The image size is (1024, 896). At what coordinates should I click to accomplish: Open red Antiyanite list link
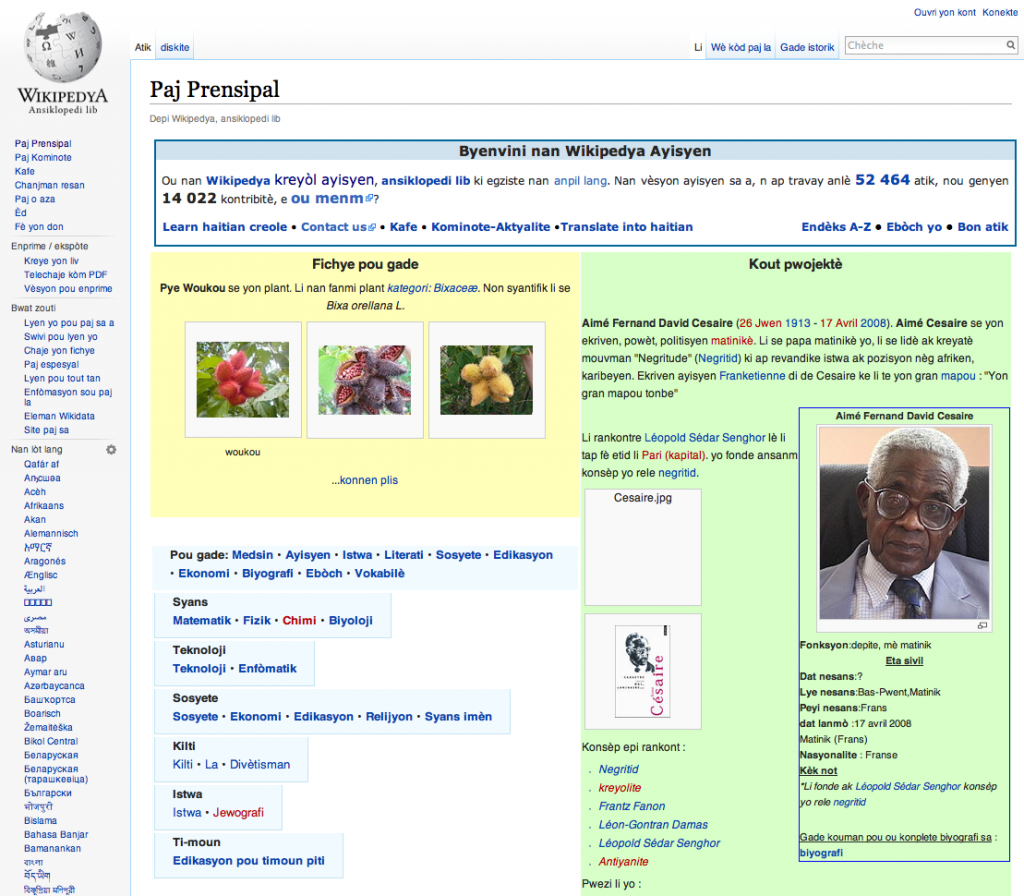(x=624, y=862)
